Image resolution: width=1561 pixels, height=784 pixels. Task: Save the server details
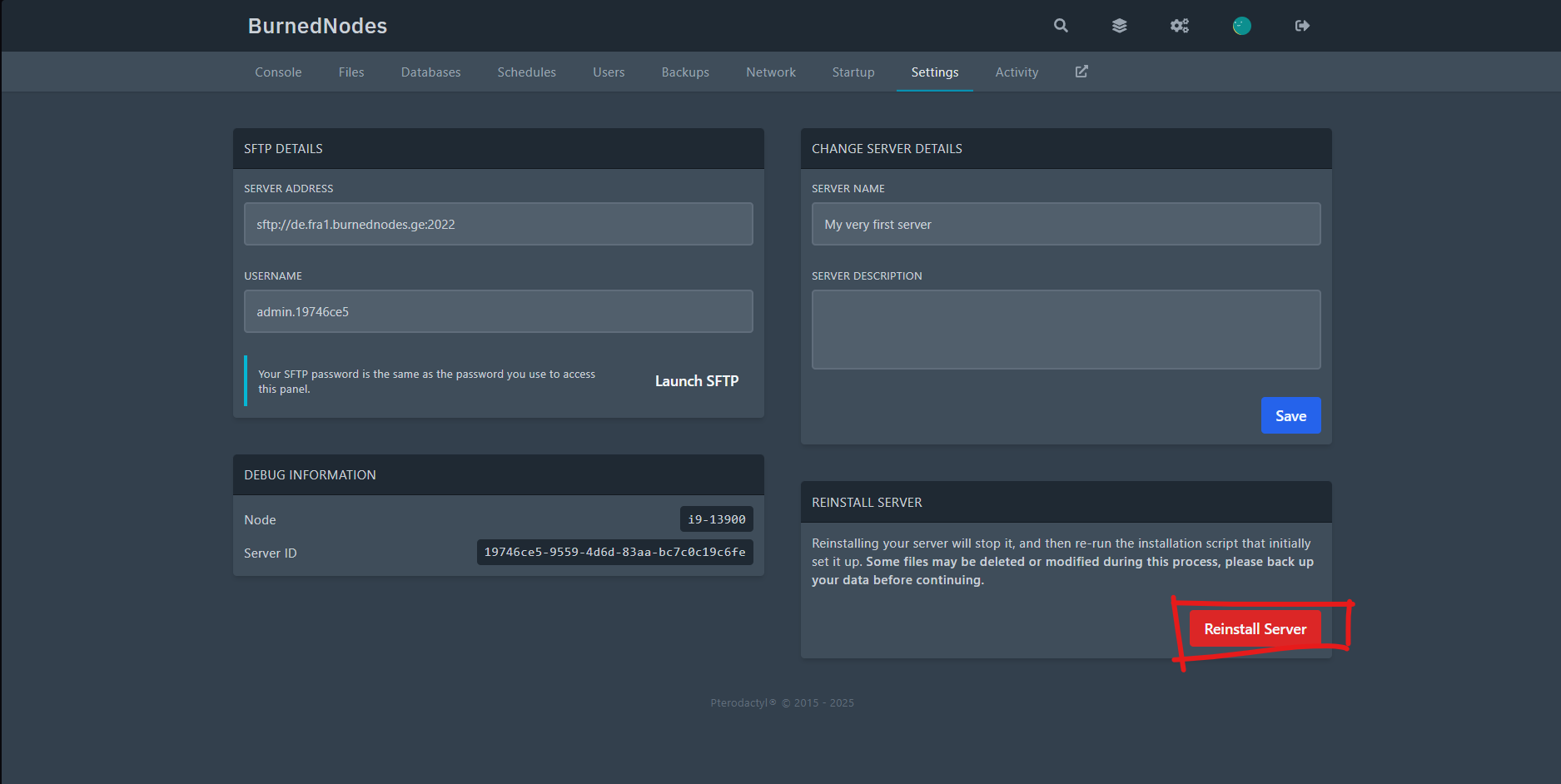(x=1291, y=415)
